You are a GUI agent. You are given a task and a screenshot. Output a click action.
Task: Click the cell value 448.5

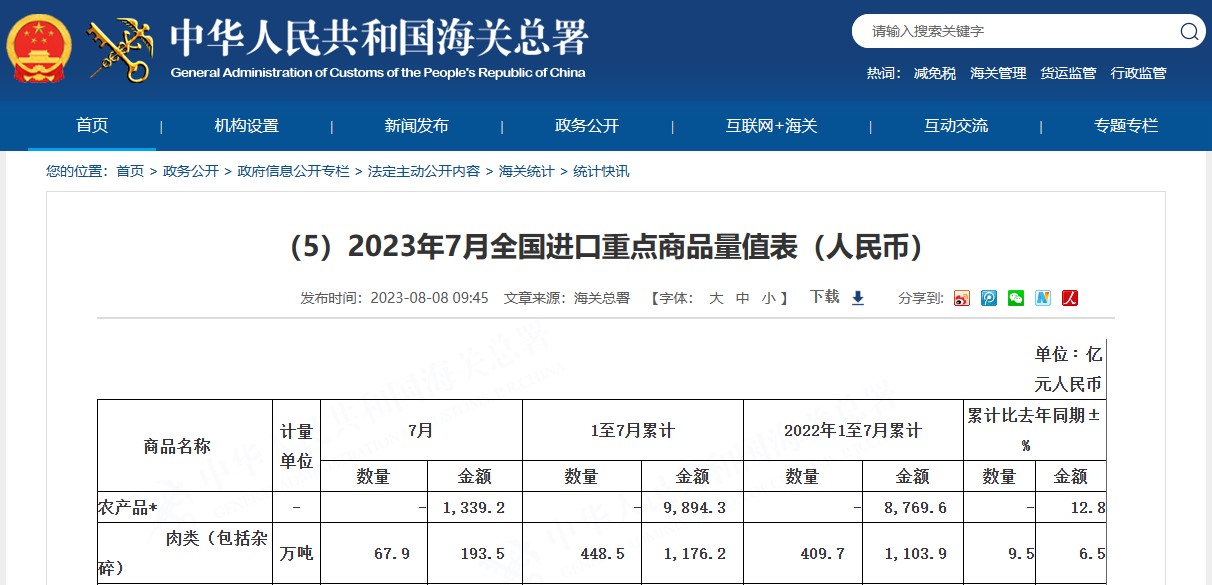pyautogui.click(x=601, y=553)
